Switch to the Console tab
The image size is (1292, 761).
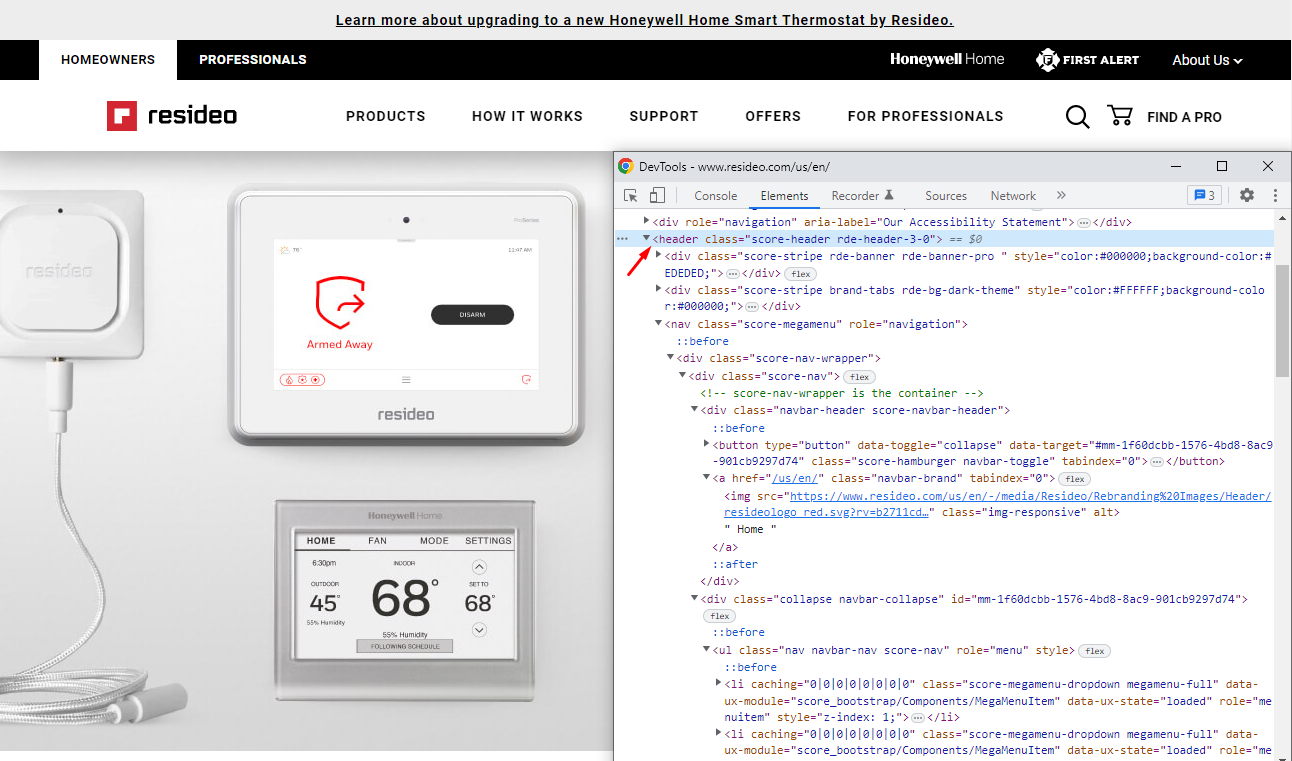tap(715, 196)
